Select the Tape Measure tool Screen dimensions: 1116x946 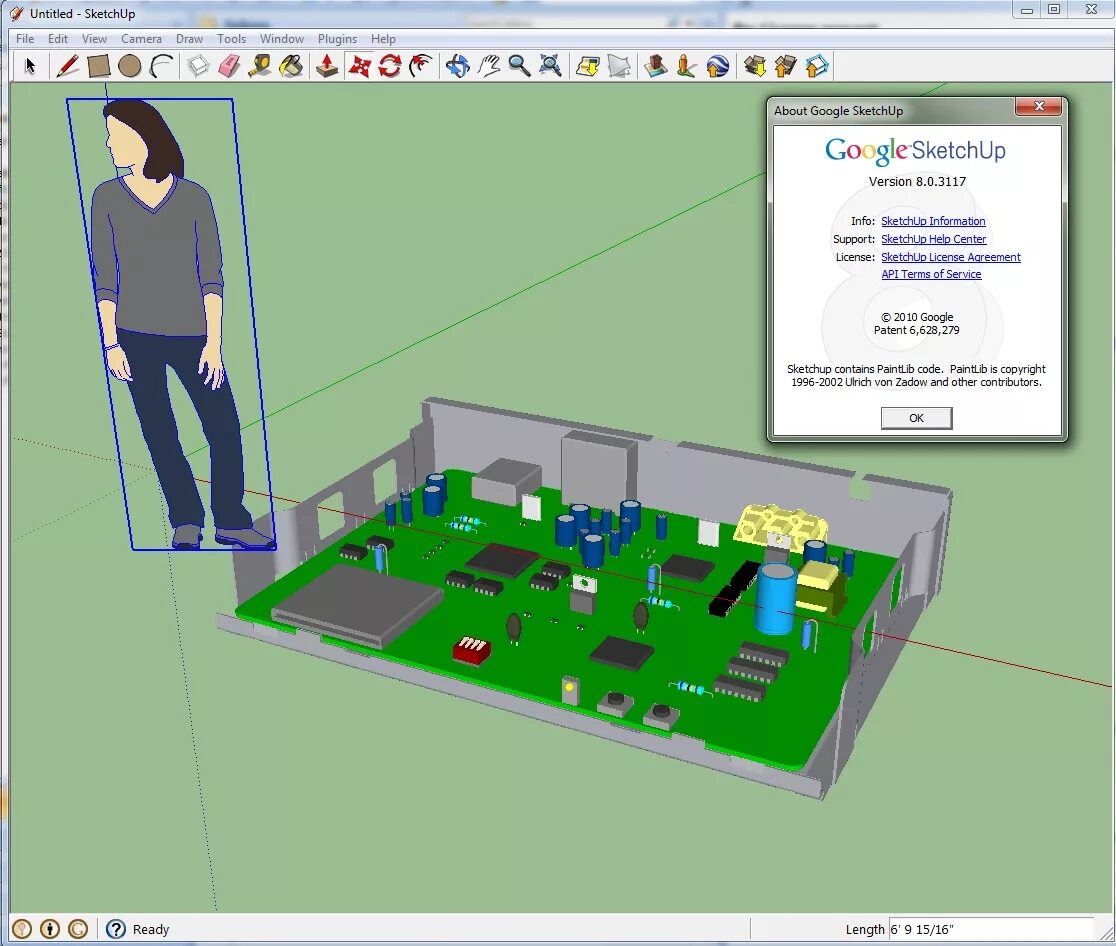[x=260, y=66]
